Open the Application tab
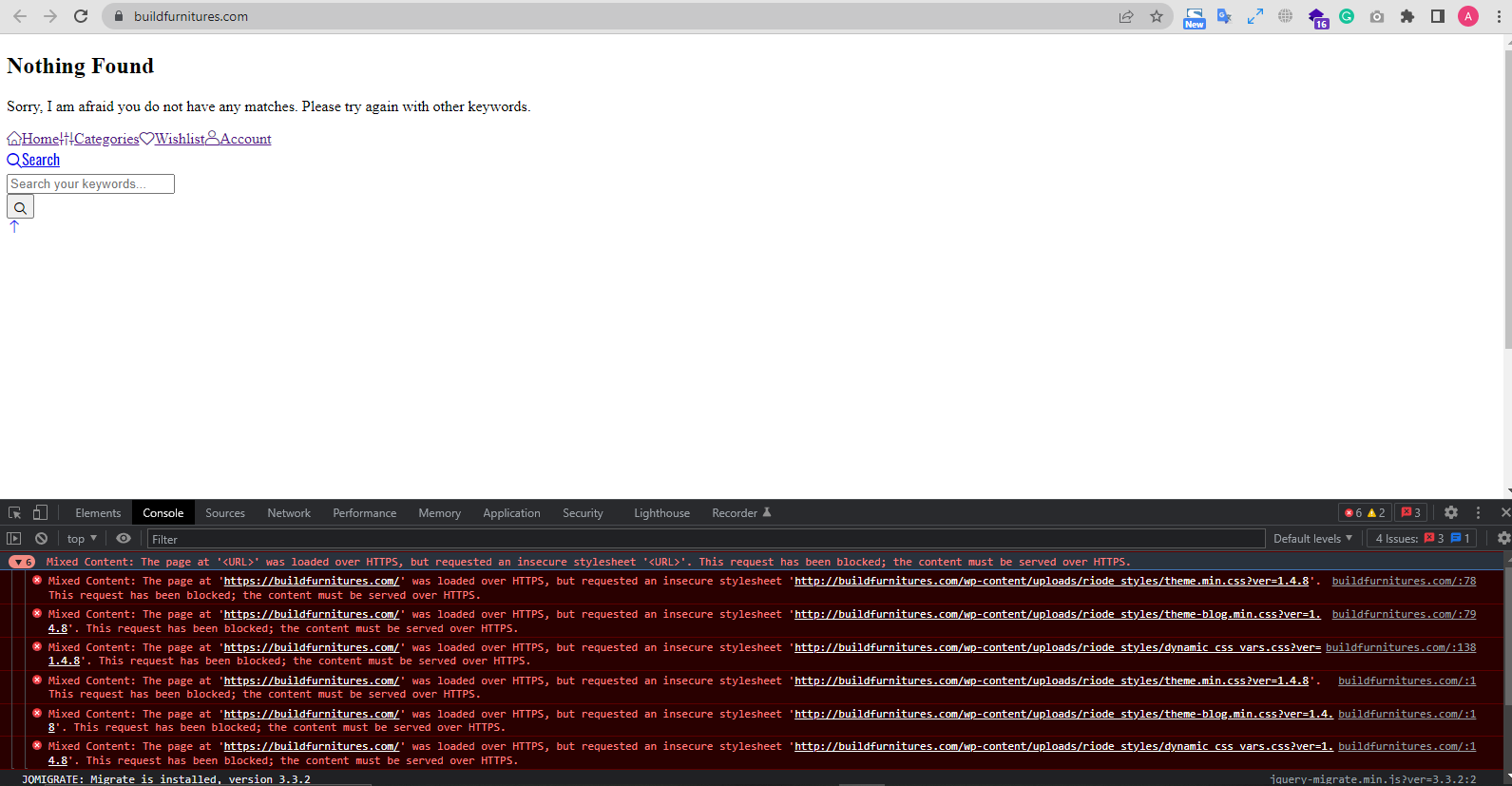 point(511,512)
